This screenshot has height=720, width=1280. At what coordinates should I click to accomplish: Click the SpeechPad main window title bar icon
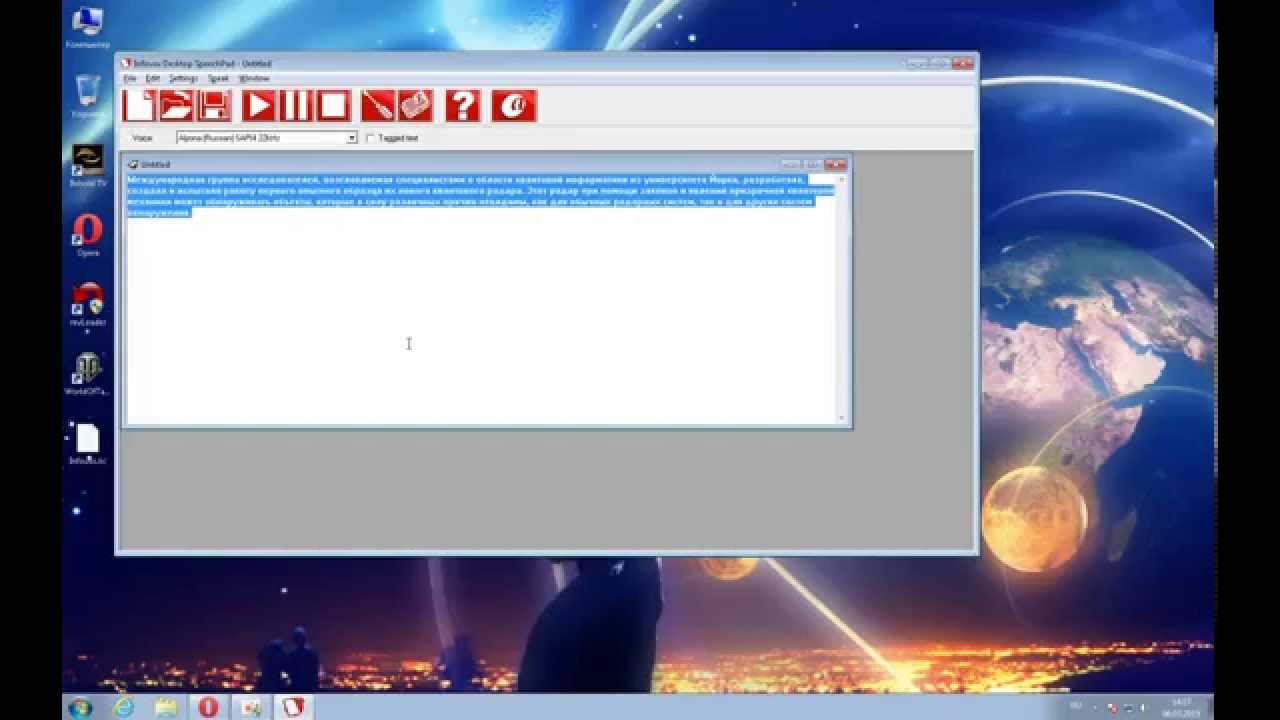coord(126,63)
